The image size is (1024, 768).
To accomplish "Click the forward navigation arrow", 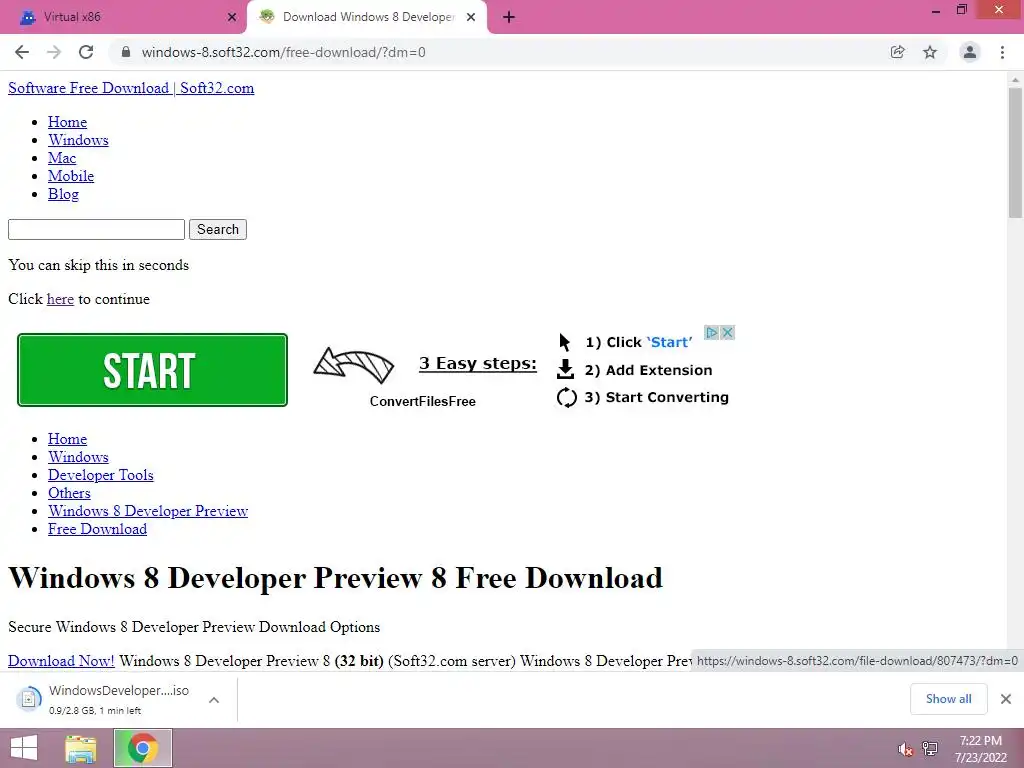I will coord(54,52).
